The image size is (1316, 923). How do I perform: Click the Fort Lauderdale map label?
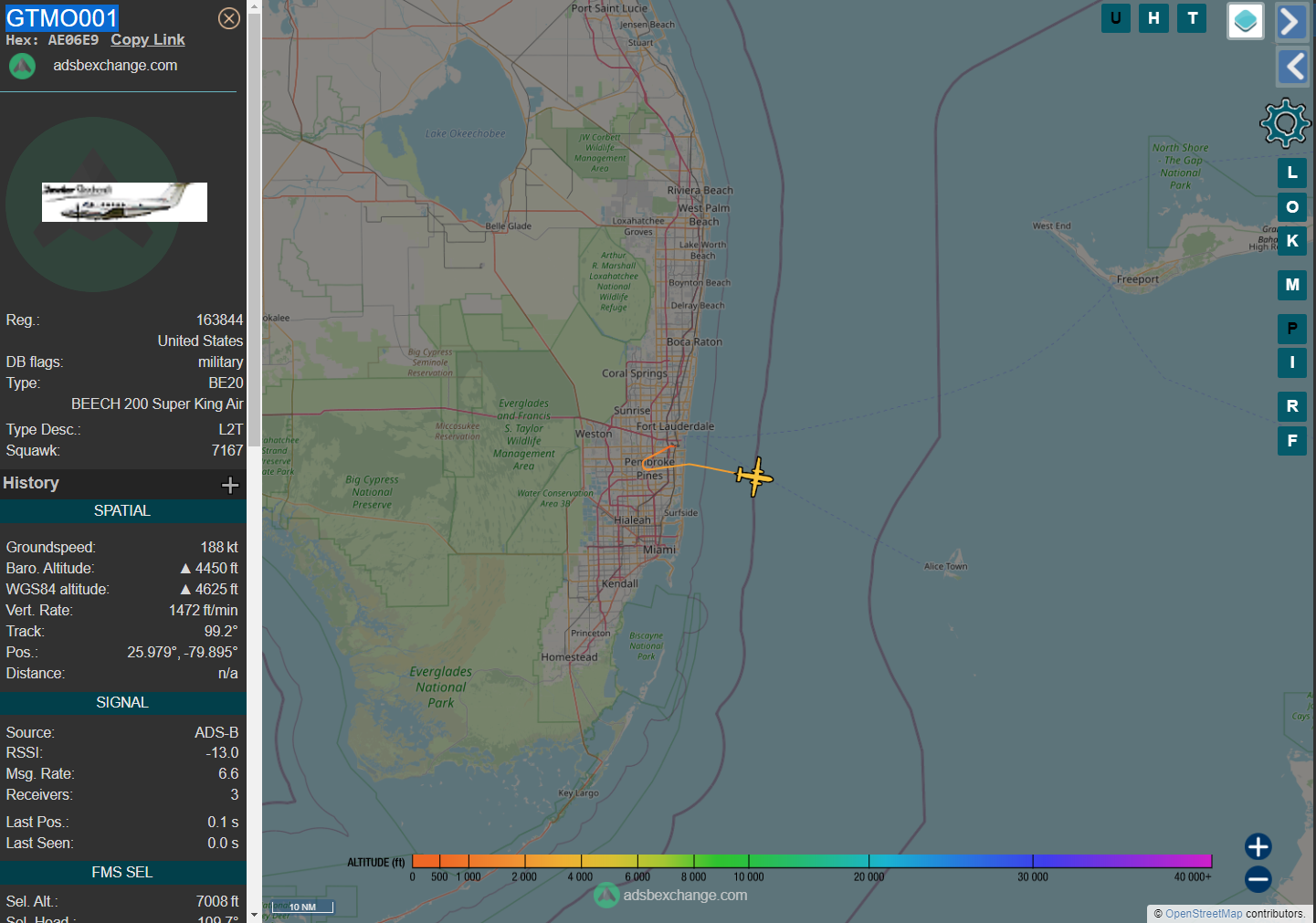click(x=675, y=426)
